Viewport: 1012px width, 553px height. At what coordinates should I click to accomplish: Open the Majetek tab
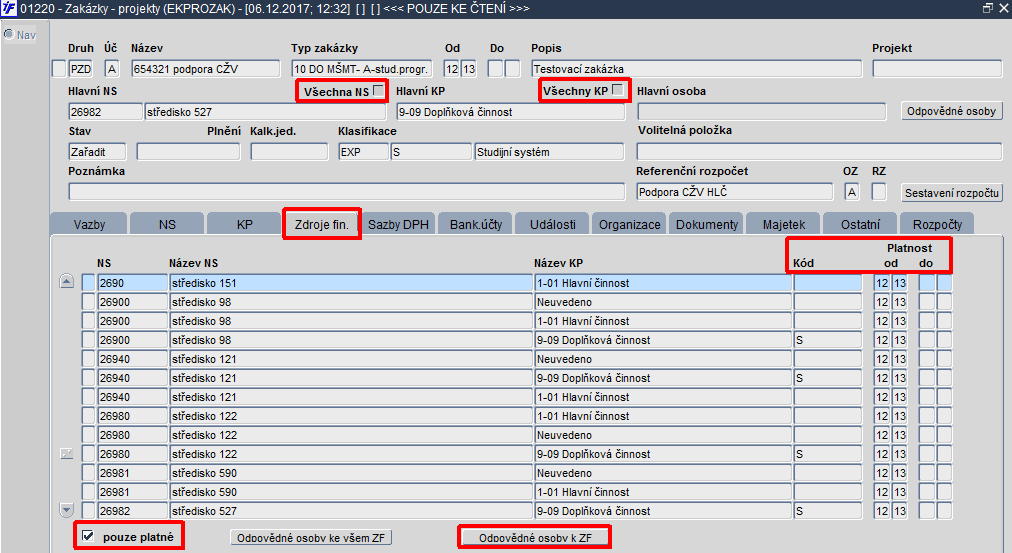[x=784, y=224]
